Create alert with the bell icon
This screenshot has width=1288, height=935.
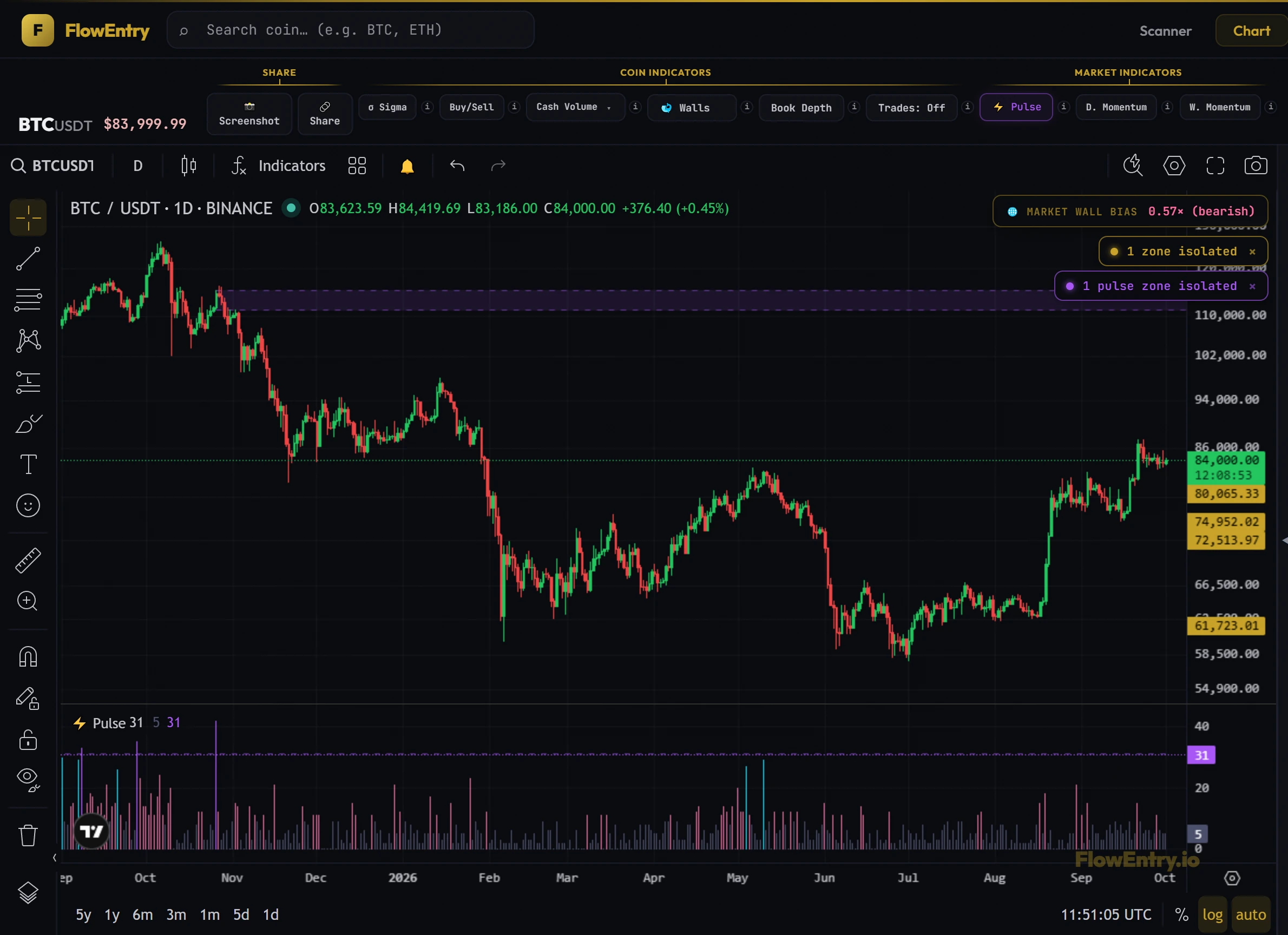tap(407, 166)
